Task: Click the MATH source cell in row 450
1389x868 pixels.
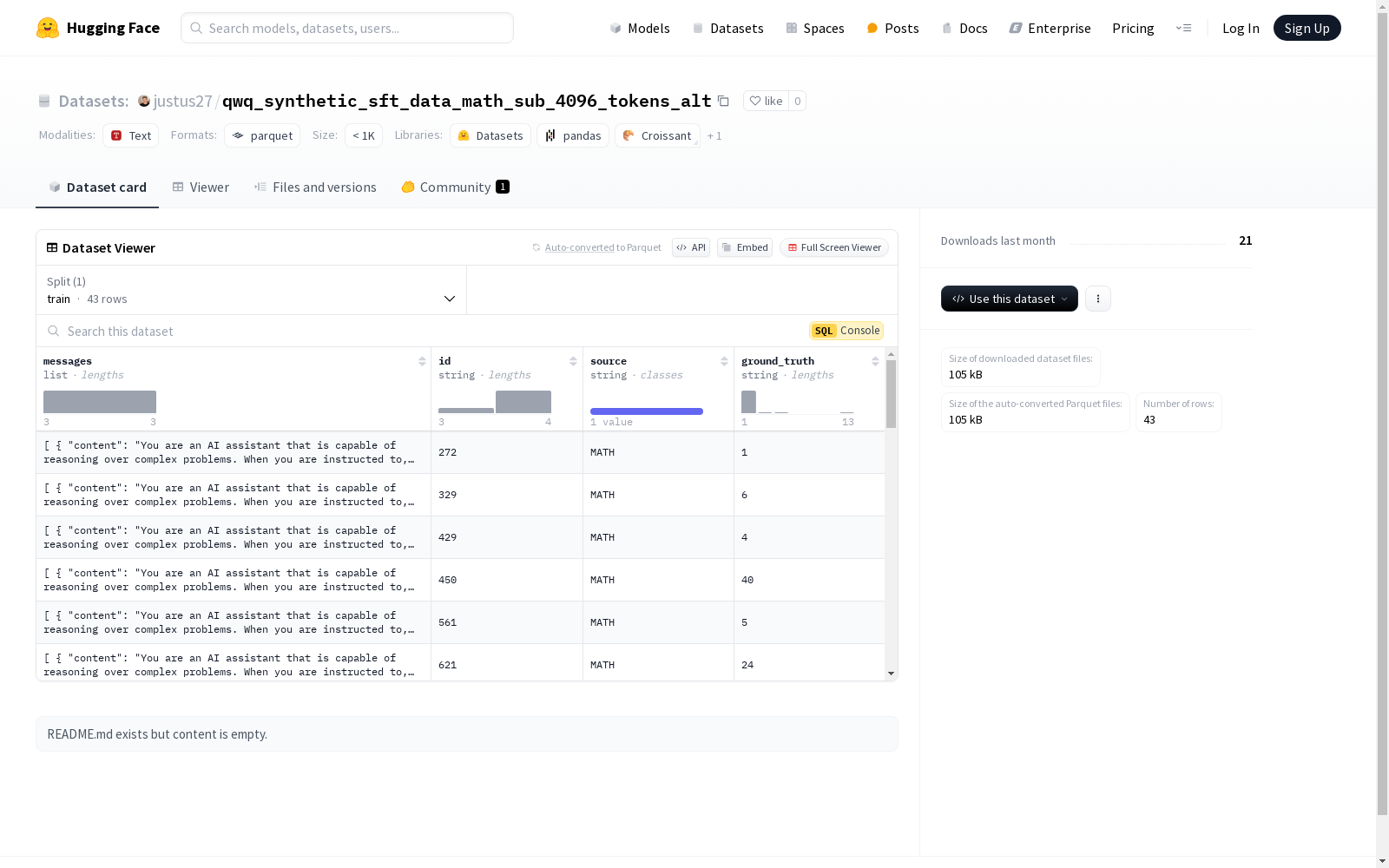Action: pyautogui.click(x=658, y=580)
